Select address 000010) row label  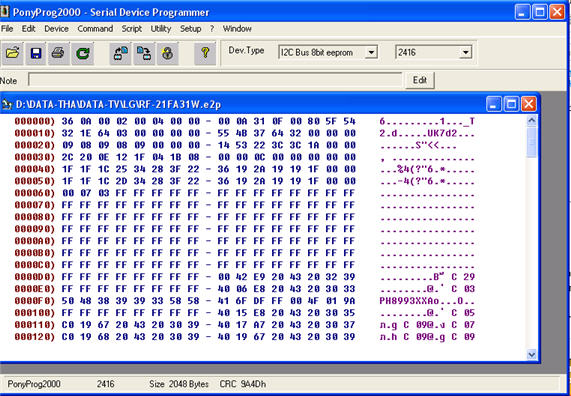(x=35, y=133)
